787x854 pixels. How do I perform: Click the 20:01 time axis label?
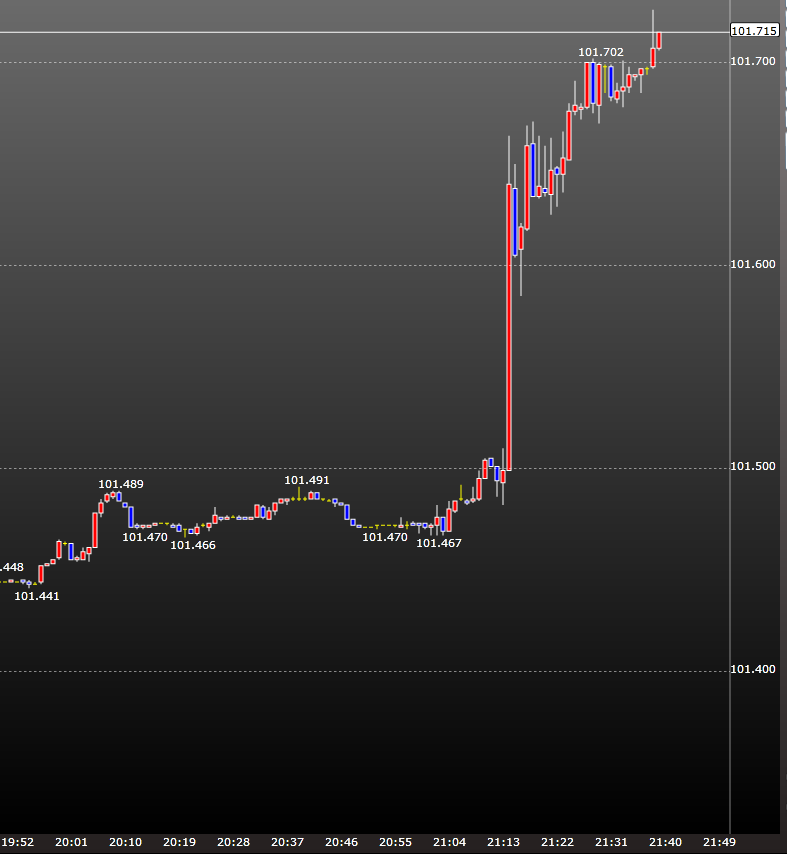tap(71, 842)
